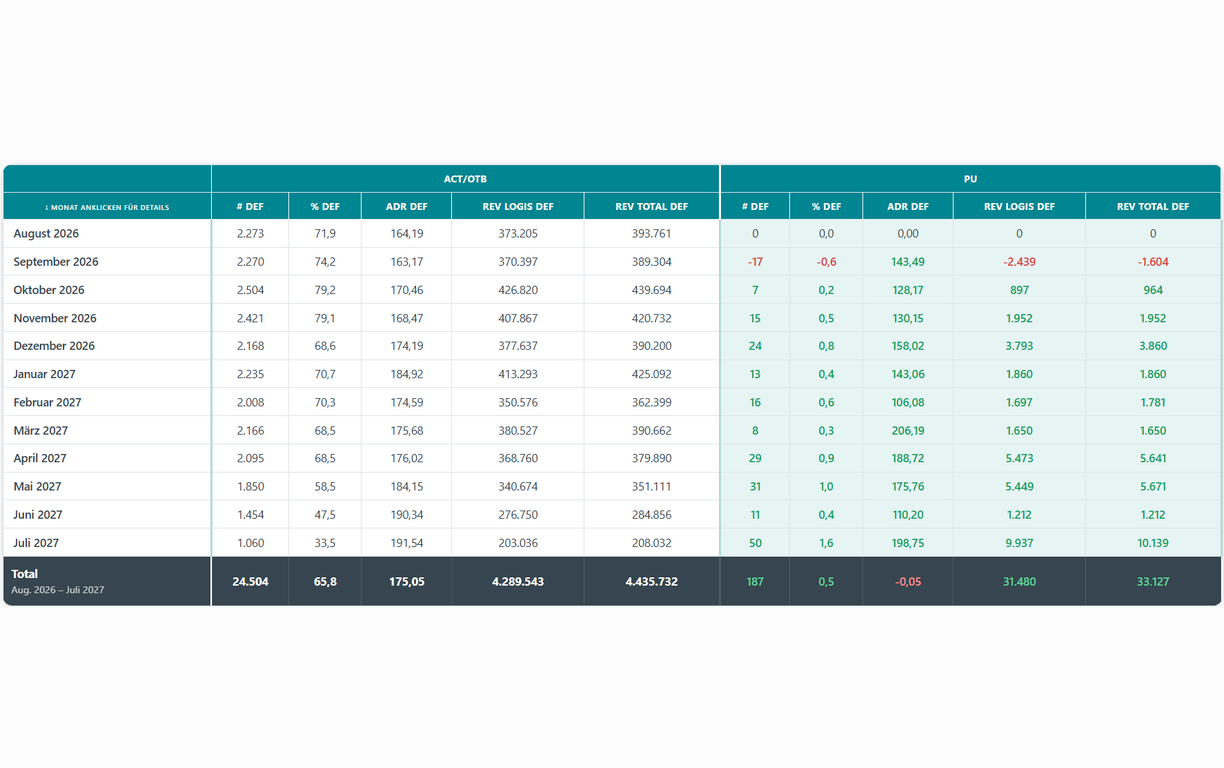Click REV TOTAL DEF header under PU
The height and width of the screenshot is (768, 1224).
pyautogui.click(x=1153, y=207)
